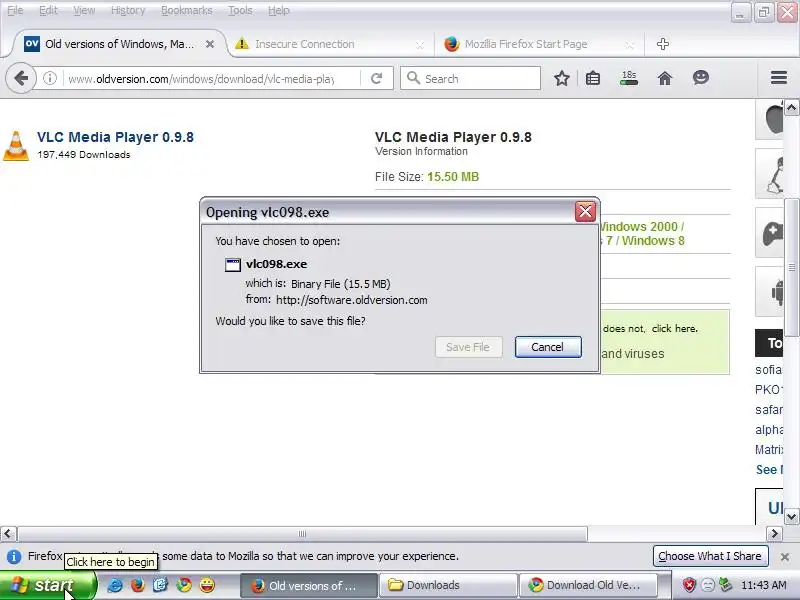Open the Firefox hamburger menu
This screenshot has width=800, height=600.
coord(779,78)
